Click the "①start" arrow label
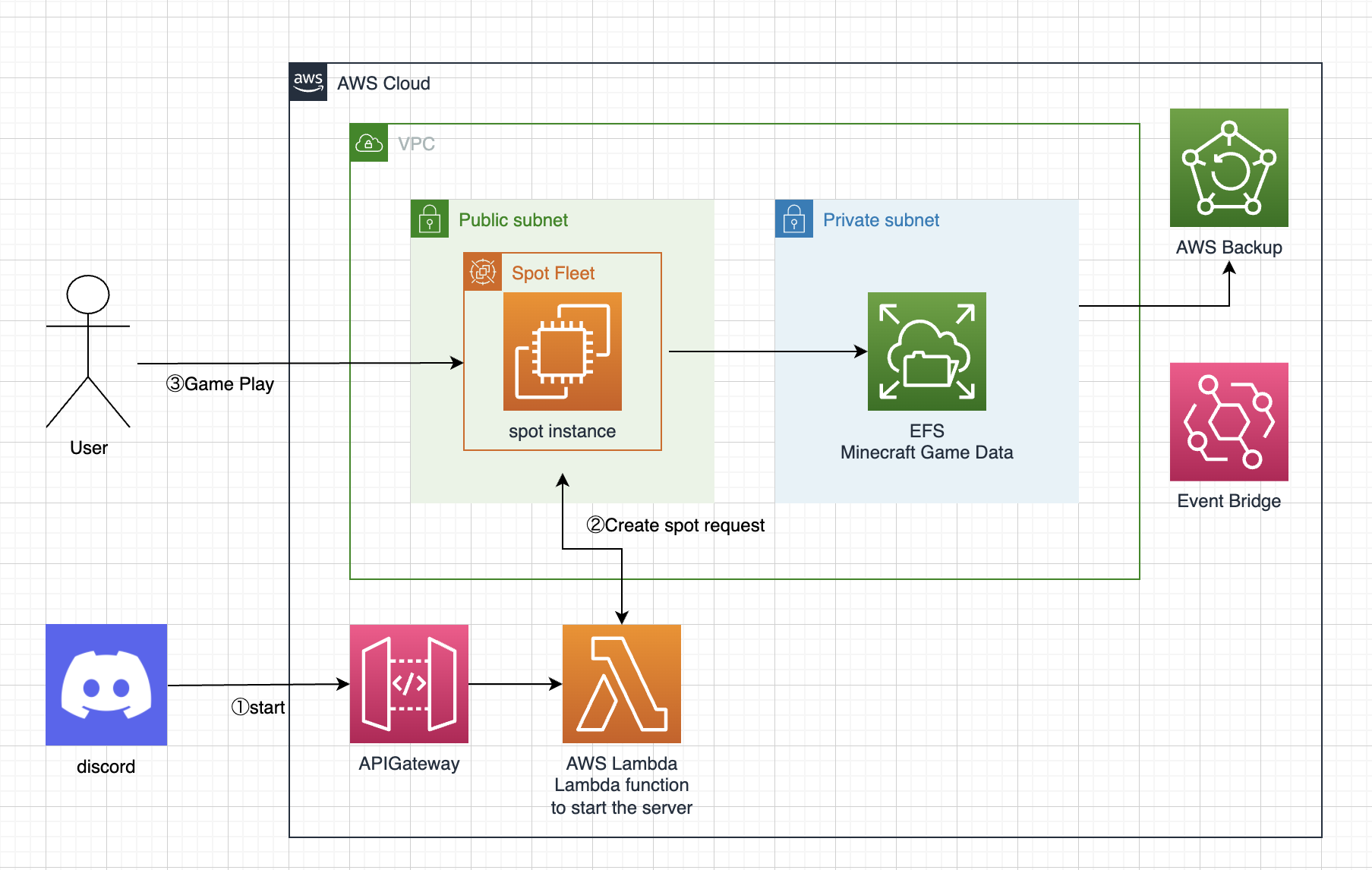Viewport: 1372px width, 870px height. 258,708
